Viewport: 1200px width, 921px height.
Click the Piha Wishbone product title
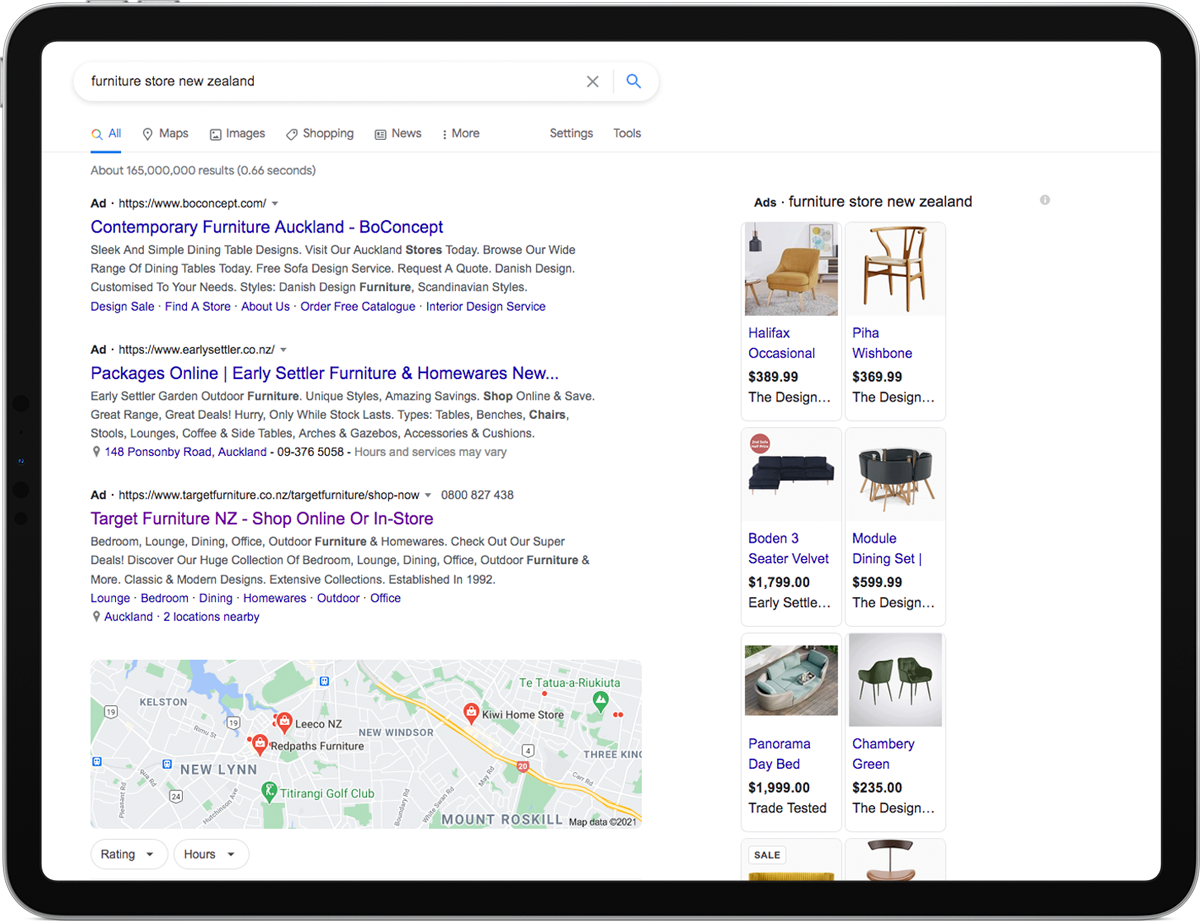coord(882,343)
